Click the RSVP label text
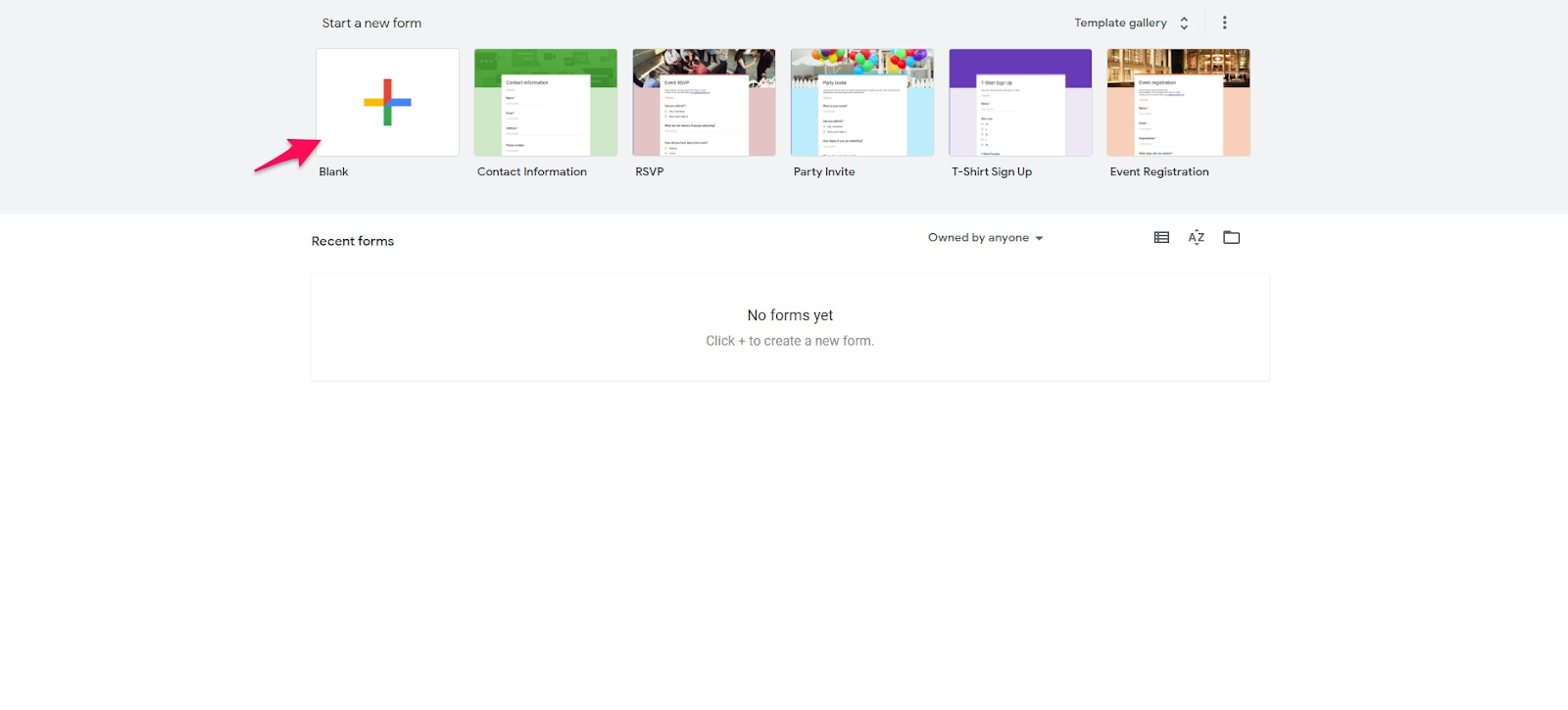The width and height of the screenshot is (1568, 710). (650, 171)
